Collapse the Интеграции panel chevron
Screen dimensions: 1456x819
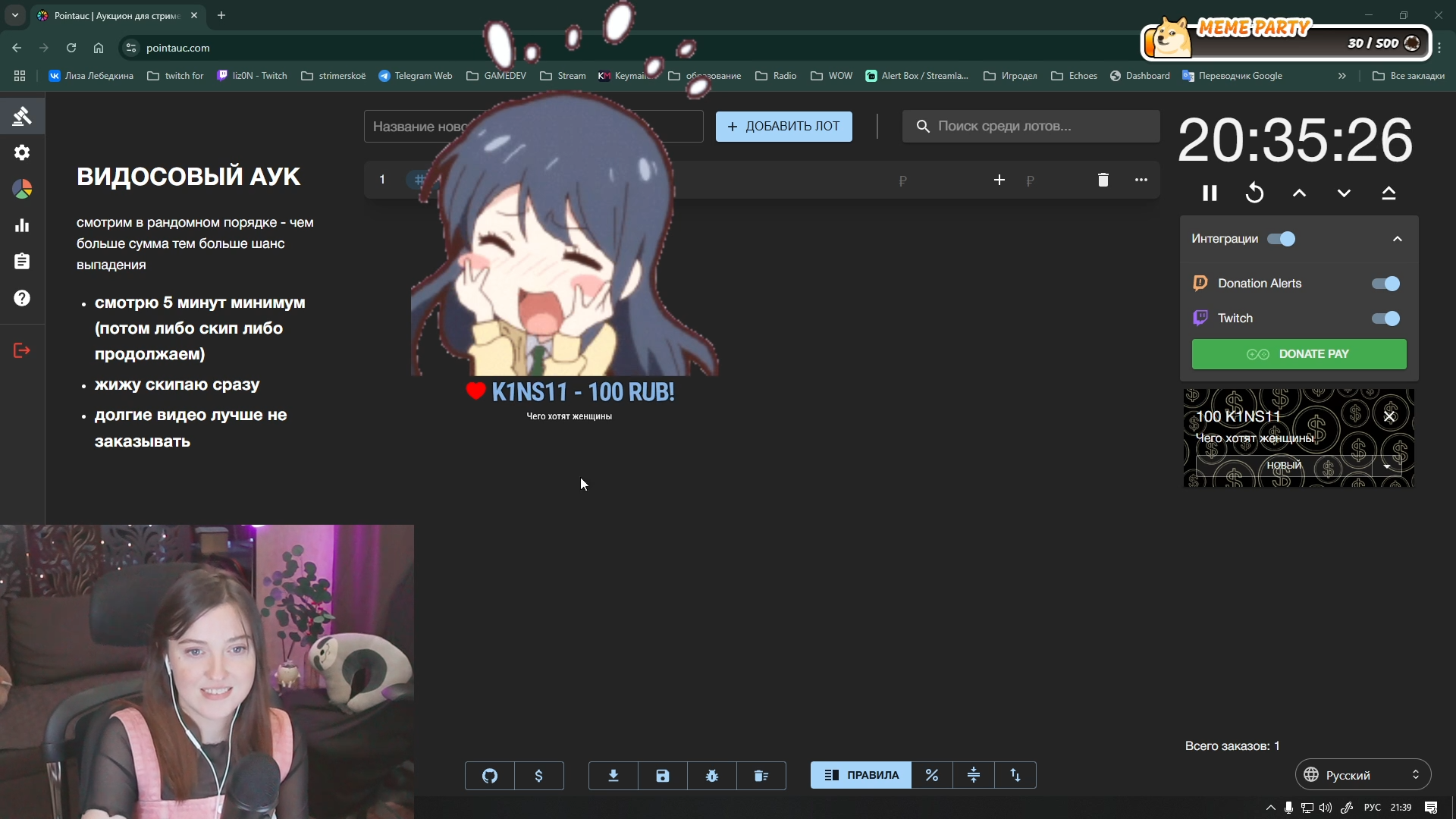1398,239
